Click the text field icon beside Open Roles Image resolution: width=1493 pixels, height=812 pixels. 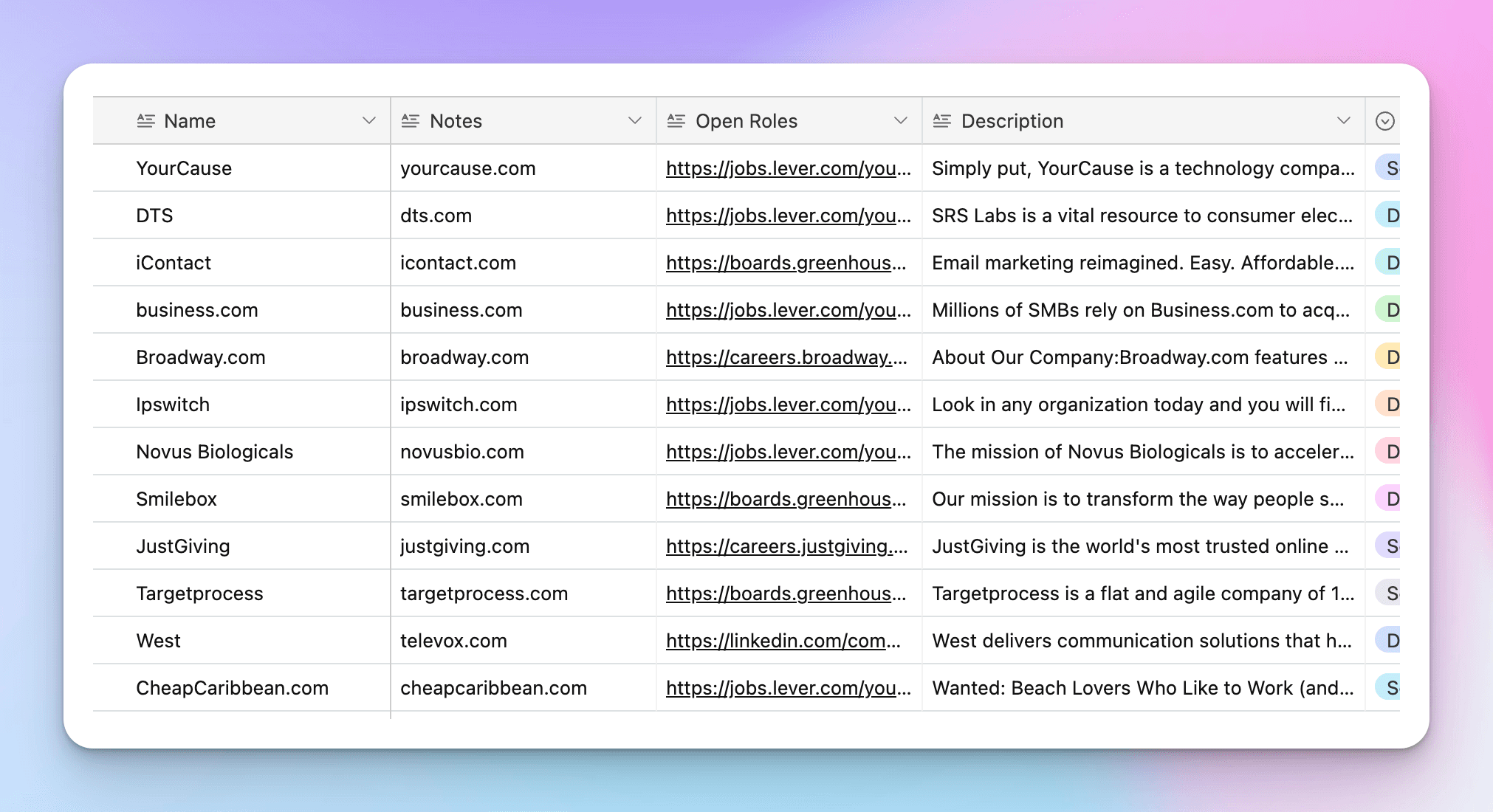676,121
